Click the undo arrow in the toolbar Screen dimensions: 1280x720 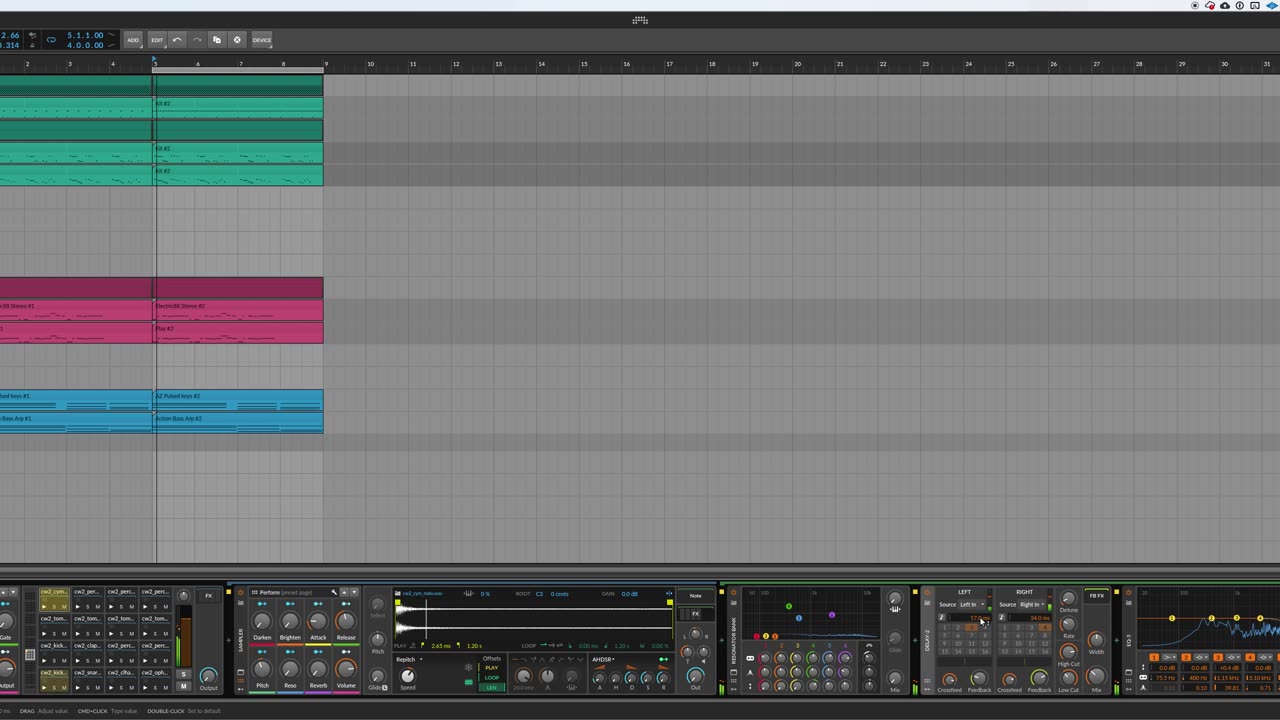coord(177,40)
